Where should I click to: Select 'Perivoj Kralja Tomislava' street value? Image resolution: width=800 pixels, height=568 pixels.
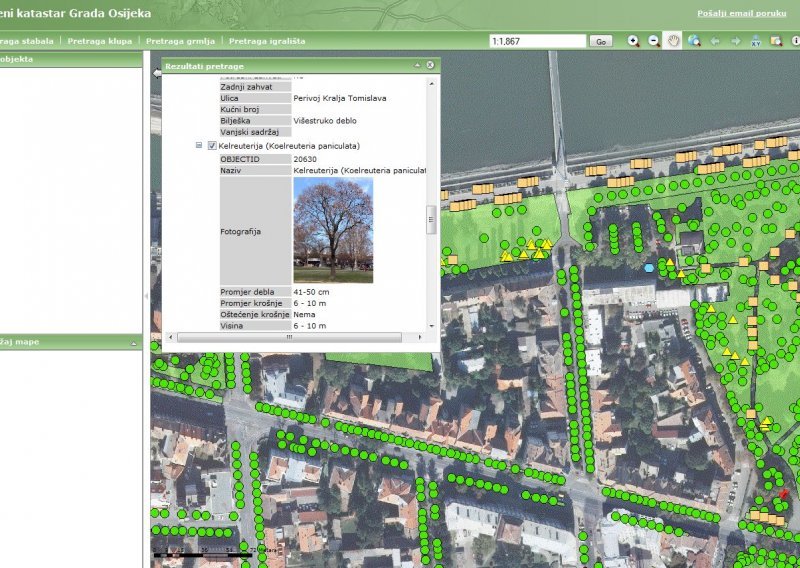click(x=340, y=98)
